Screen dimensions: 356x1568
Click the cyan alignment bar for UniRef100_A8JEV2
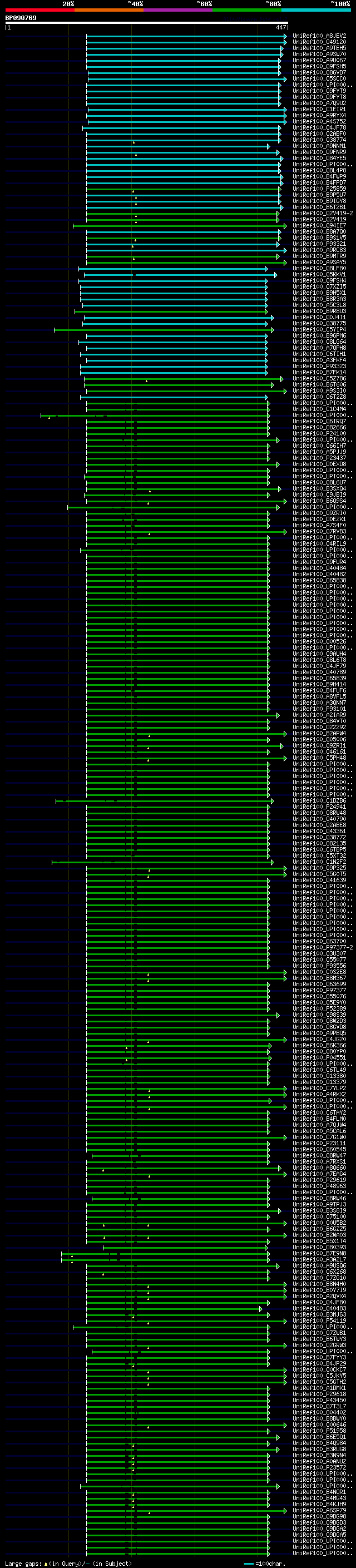pyautogui.click(x=186, y=36)
